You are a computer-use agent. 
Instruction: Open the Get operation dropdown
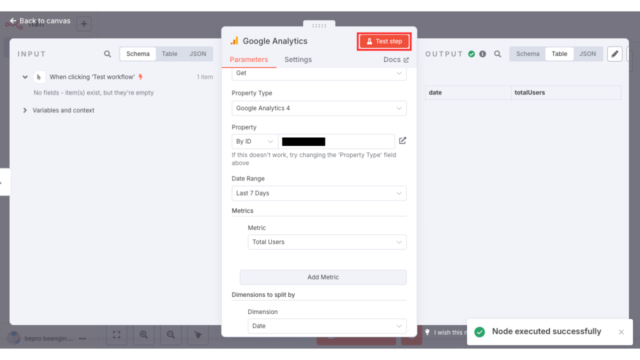[319, 73]
